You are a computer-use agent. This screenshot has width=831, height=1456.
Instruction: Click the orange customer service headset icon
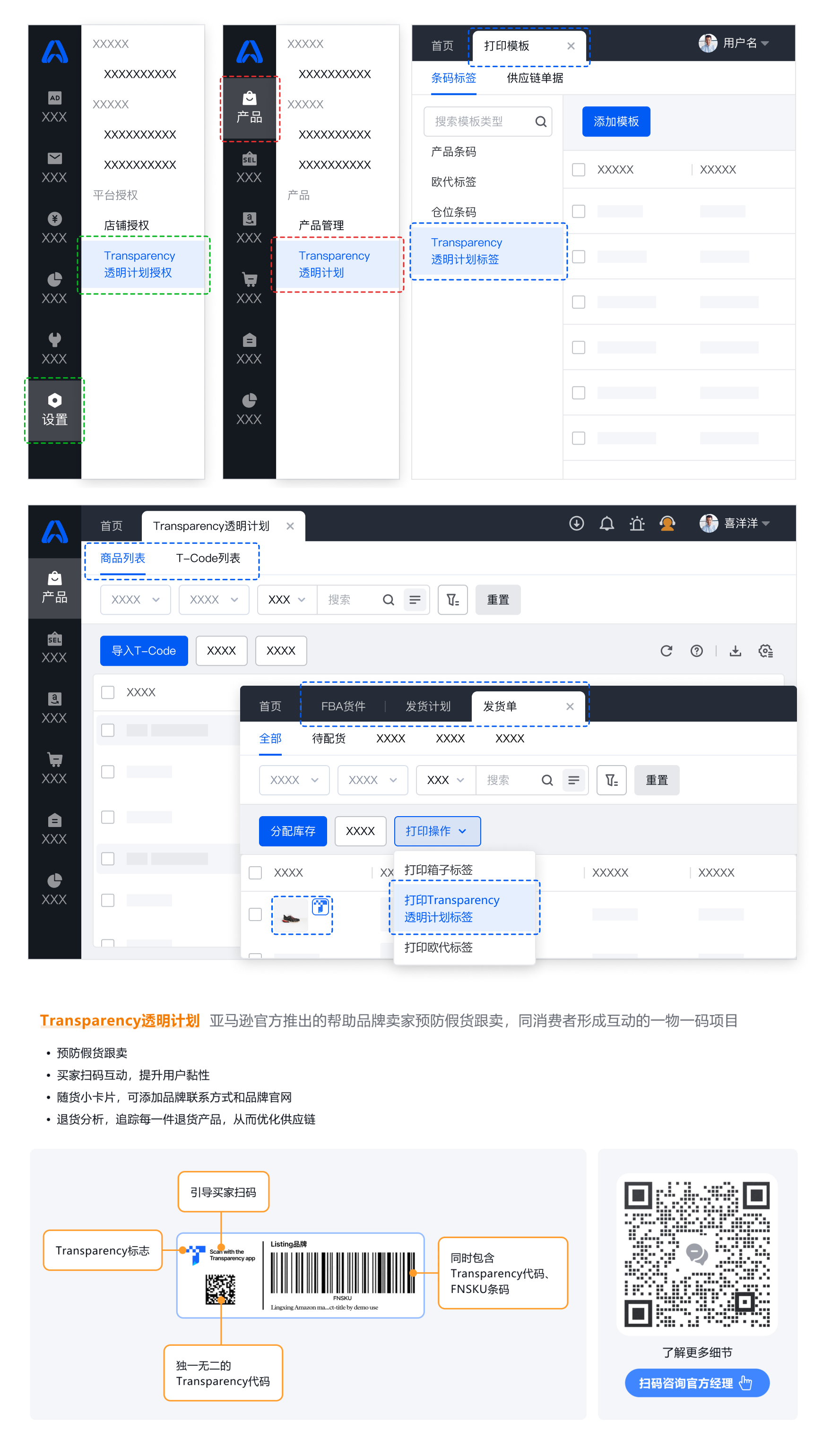(667, 523)
